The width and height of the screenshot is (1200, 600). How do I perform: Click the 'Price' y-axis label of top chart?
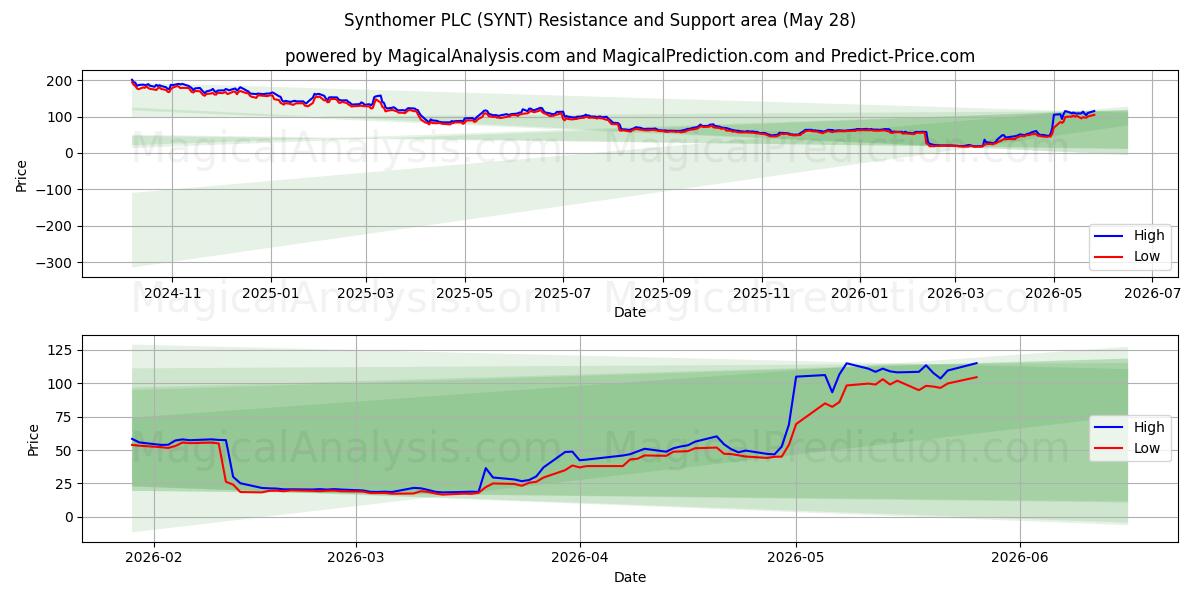coord(21,175)
